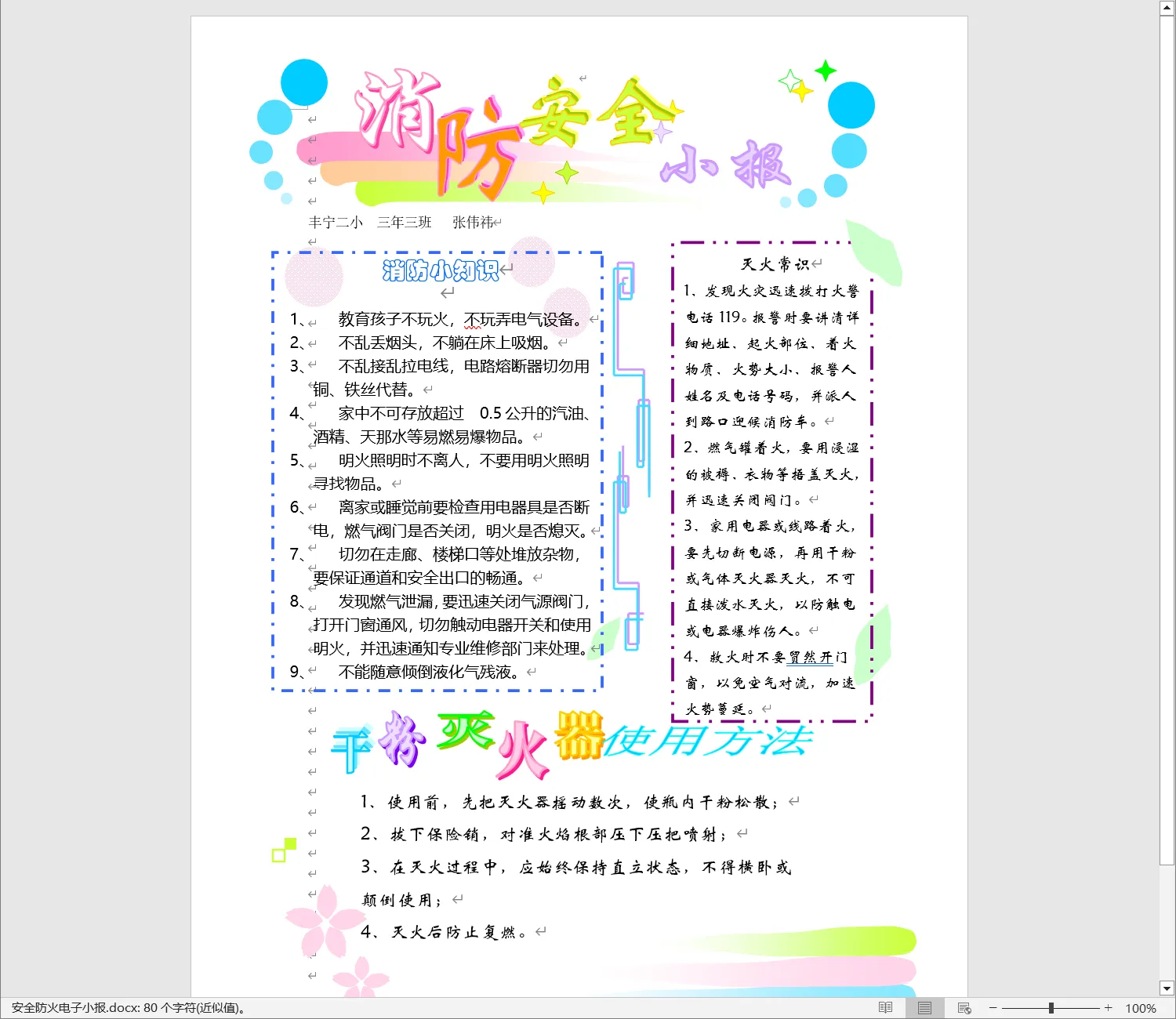The height and width of the screenshot is (1019, 1176).
Task: Select the purple 小报 WordArt
Action: pos(725,166)
